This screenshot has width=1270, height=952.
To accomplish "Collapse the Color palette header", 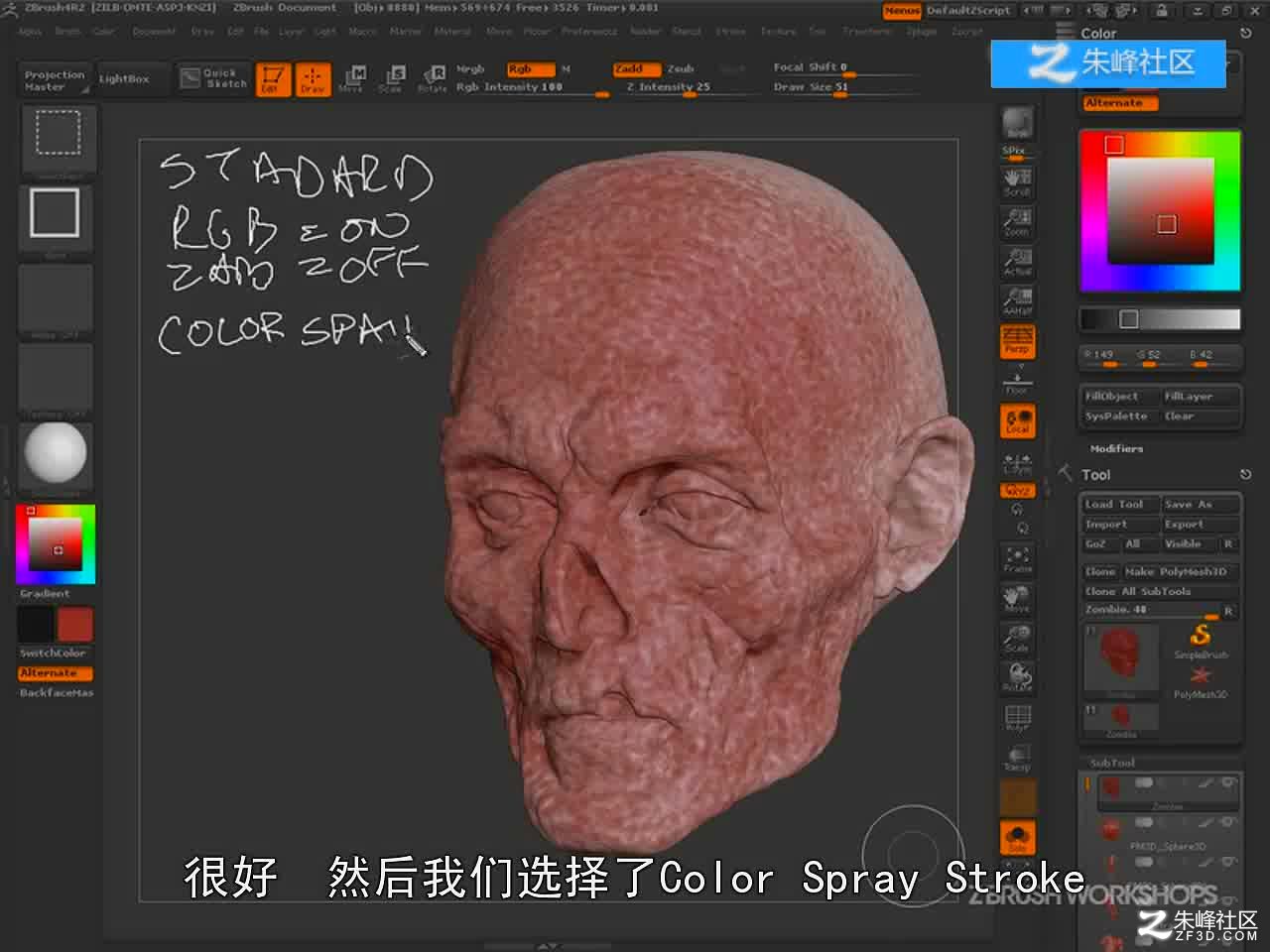I will tap(1099, 34).
